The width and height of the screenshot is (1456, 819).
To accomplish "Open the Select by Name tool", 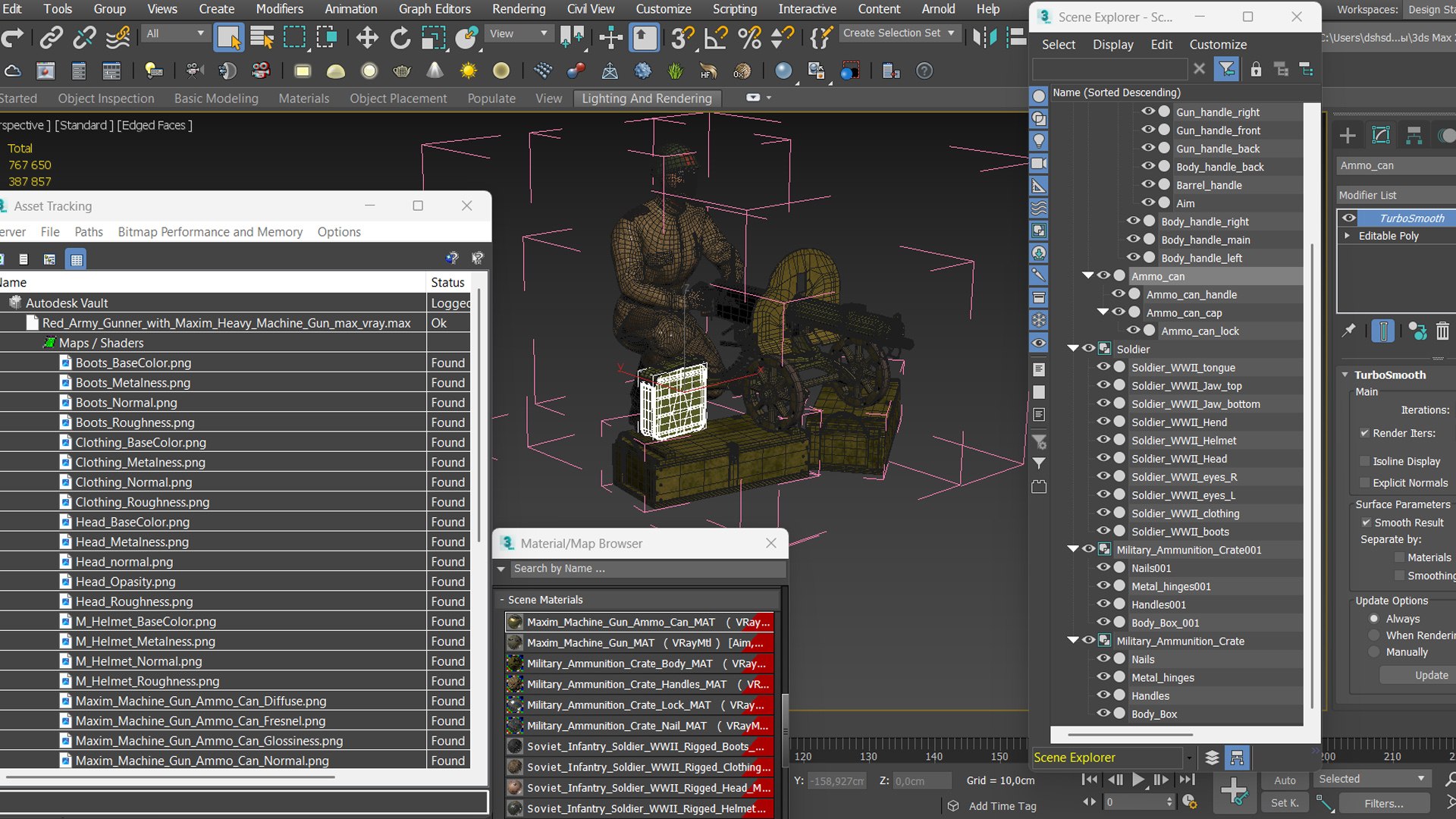I will (x=262, y=36).
